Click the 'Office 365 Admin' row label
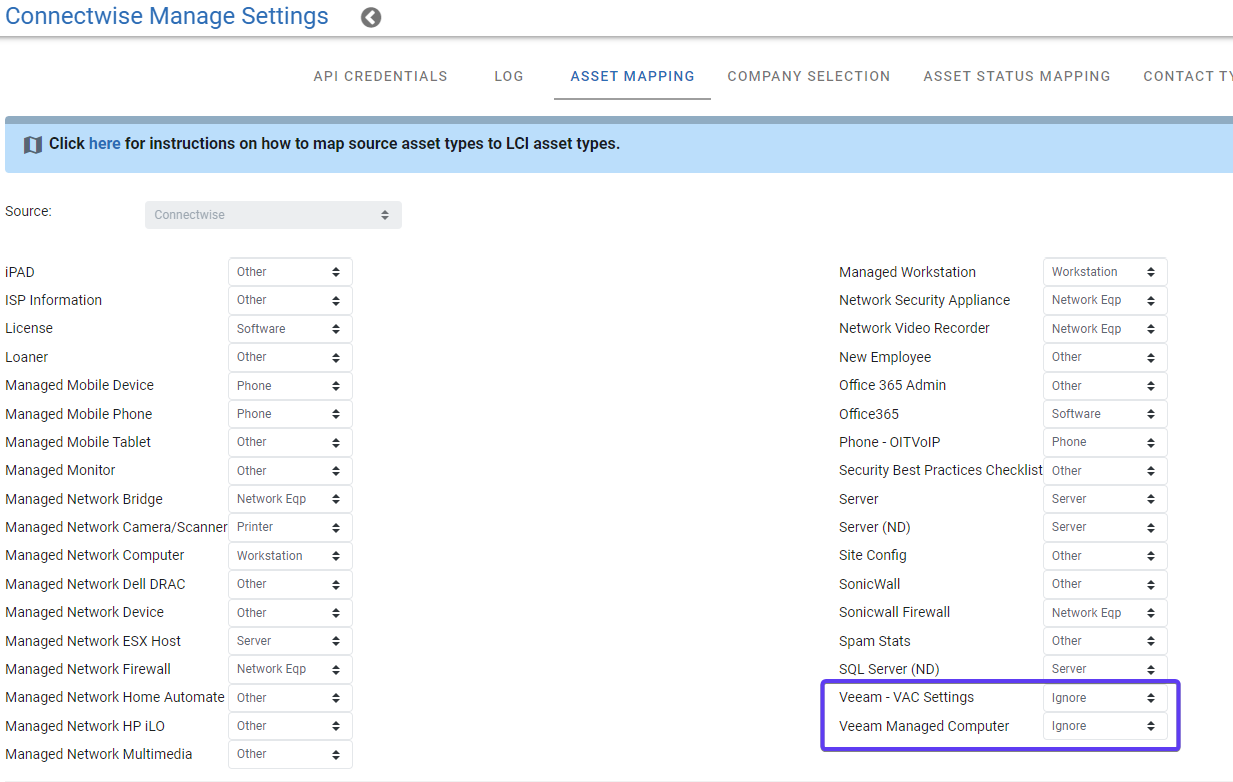1233x782 pixels. (892, 386)
